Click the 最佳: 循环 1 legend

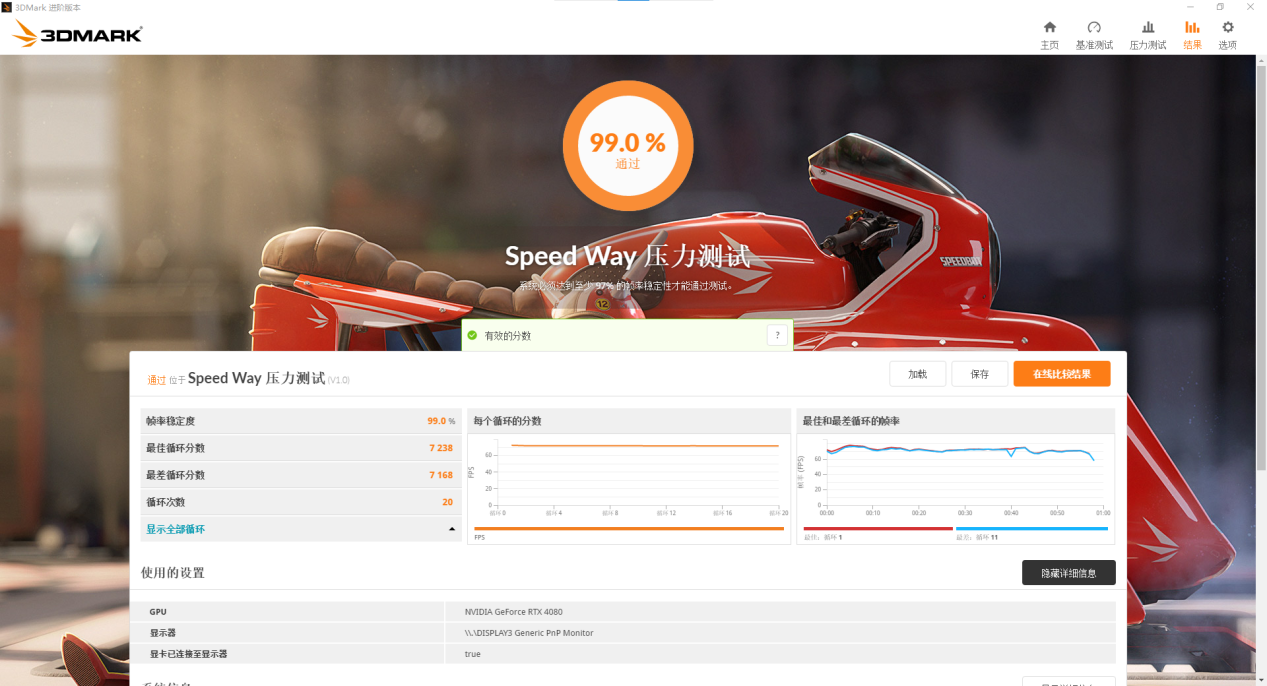click(824, 537)
